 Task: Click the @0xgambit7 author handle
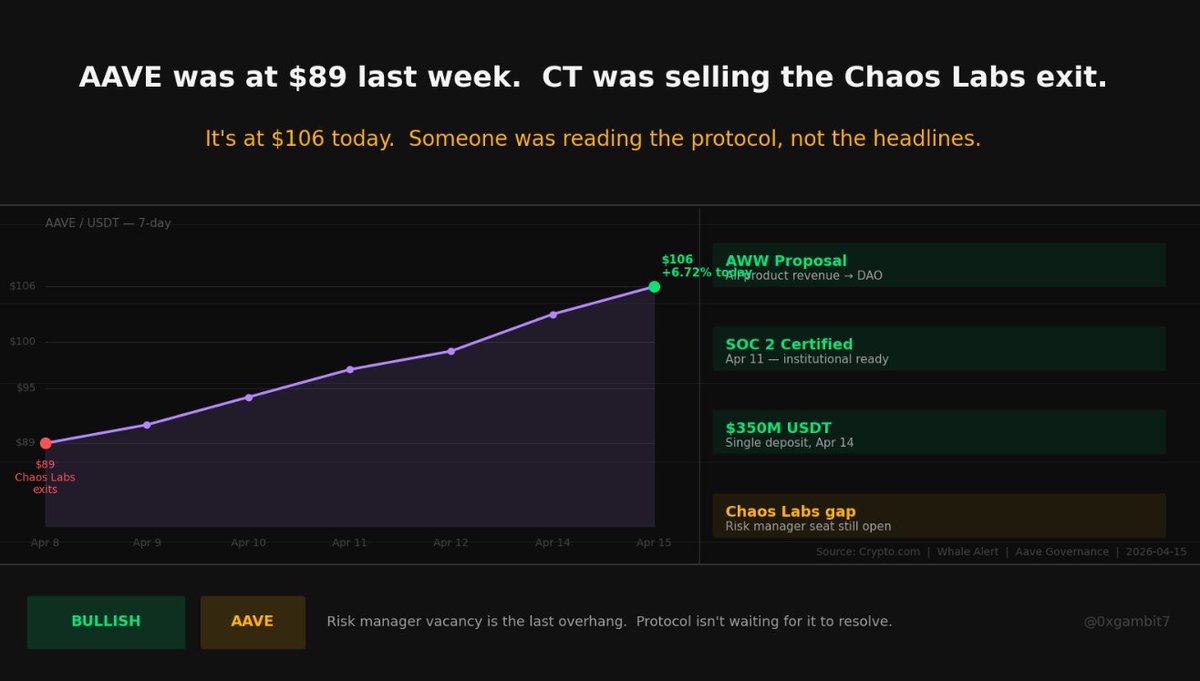tap(1126, 622)
